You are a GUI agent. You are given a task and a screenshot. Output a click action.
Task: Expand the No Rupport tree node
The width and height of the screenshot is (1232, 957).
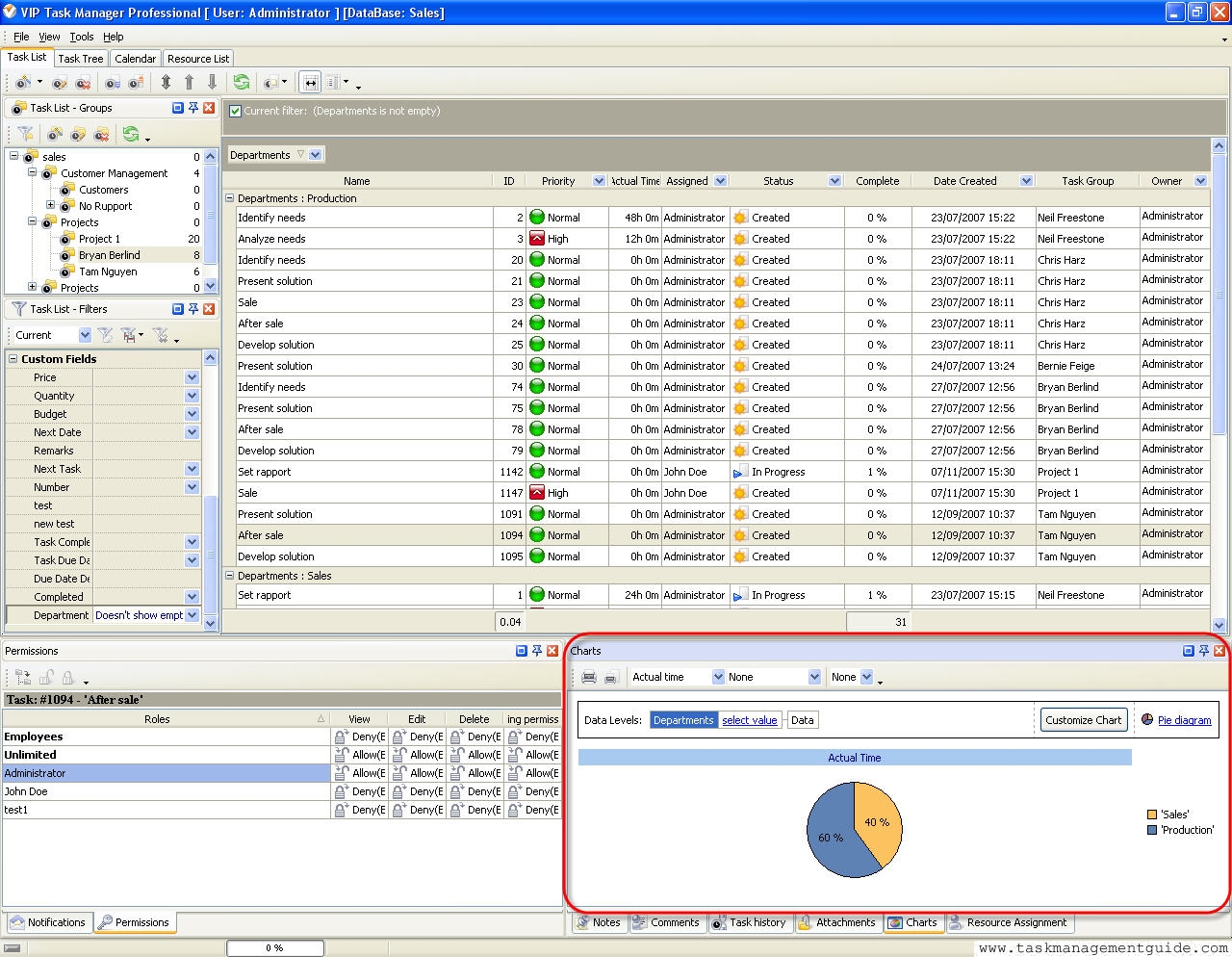pyautogui.click(x=50, y=205)
